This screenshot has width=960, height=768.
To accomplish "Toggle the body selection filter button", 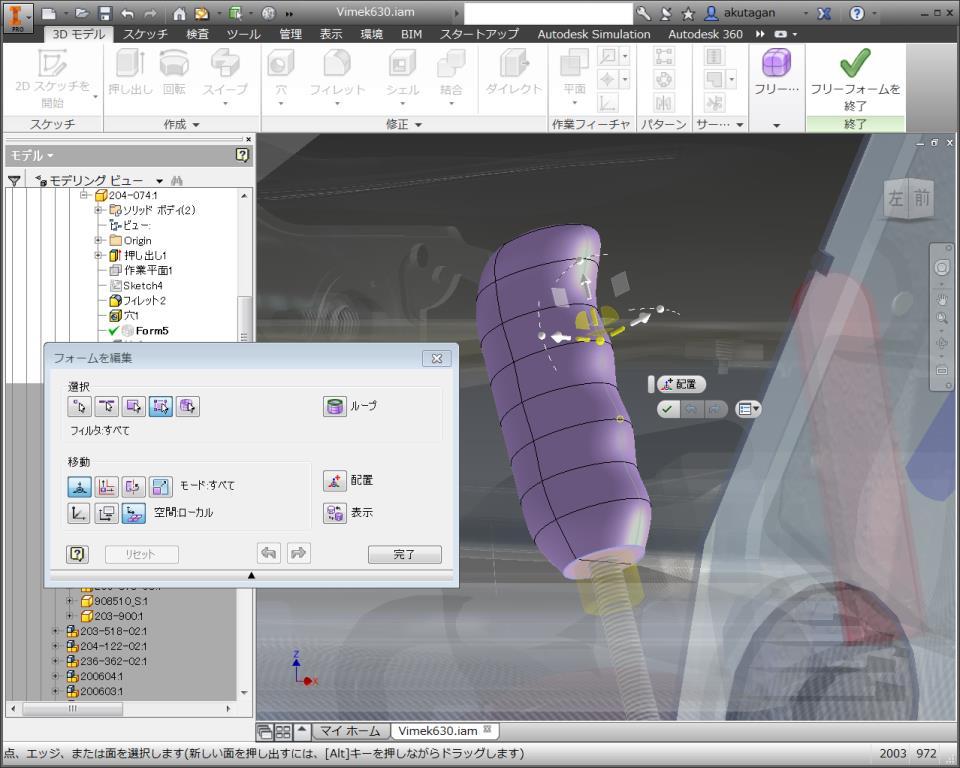I will click(188, 406).
